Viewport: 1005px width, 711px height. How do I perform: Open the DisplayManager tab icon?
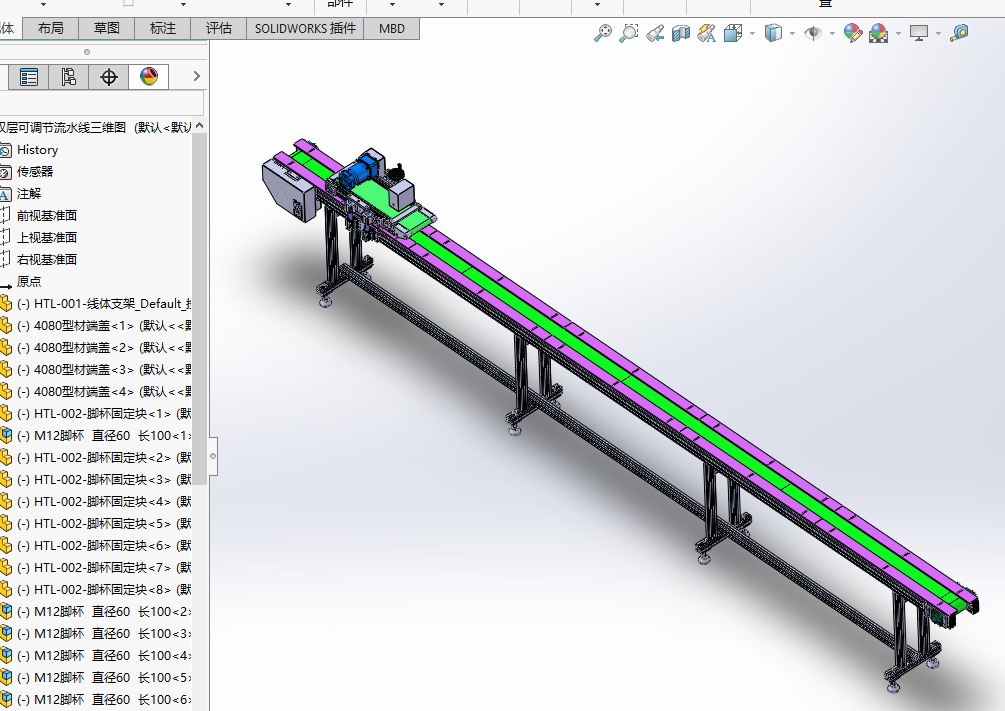149,77
